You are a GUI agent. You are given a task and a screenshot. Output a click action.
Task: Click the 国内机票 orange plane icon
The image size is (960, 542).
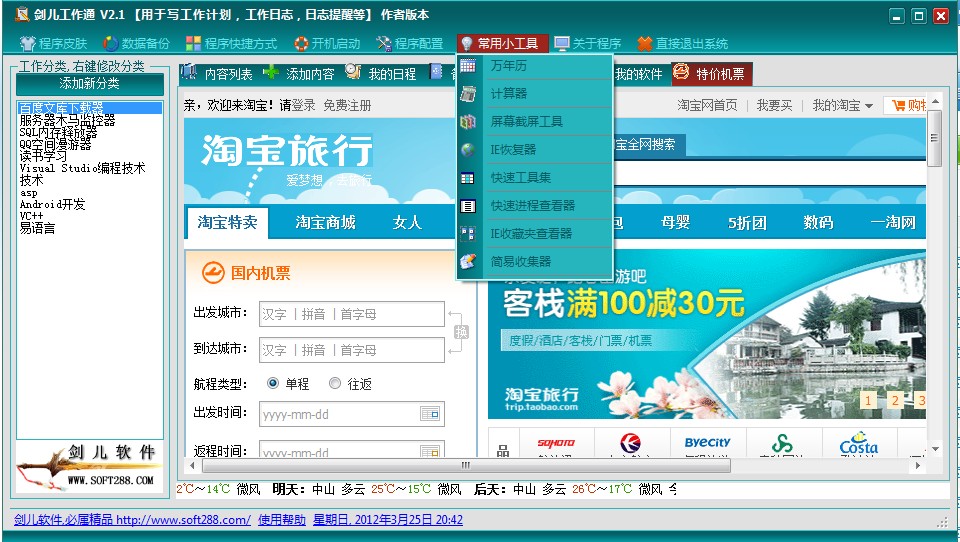[x=213, y=273]
